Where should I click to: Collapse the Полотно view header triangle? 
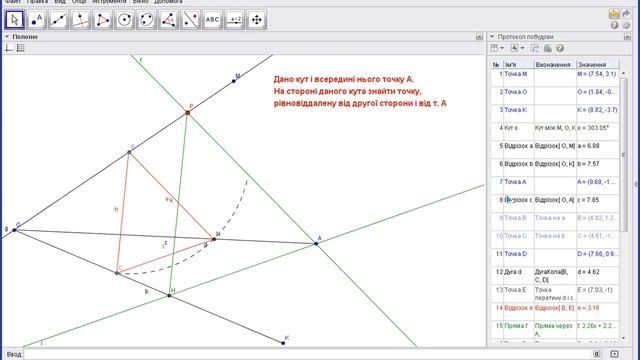point(7,37)
